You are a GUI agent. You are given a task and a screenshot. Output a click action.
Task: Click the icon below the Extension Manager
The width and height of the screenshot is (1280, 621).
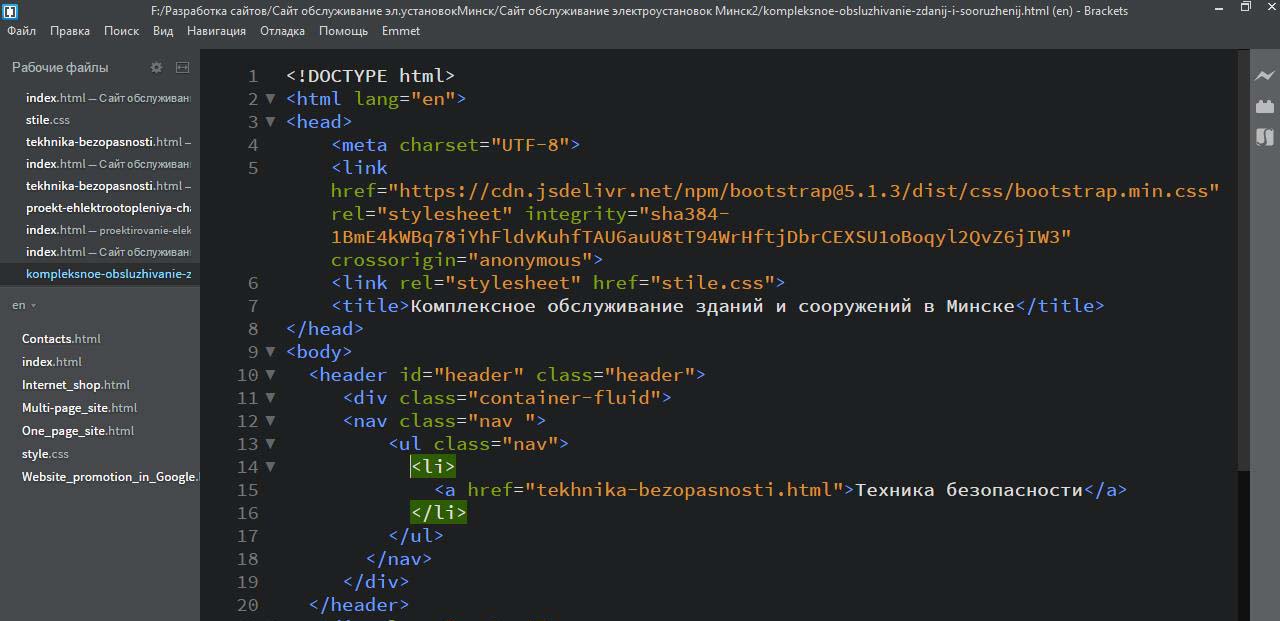[x=1265, y=137]
